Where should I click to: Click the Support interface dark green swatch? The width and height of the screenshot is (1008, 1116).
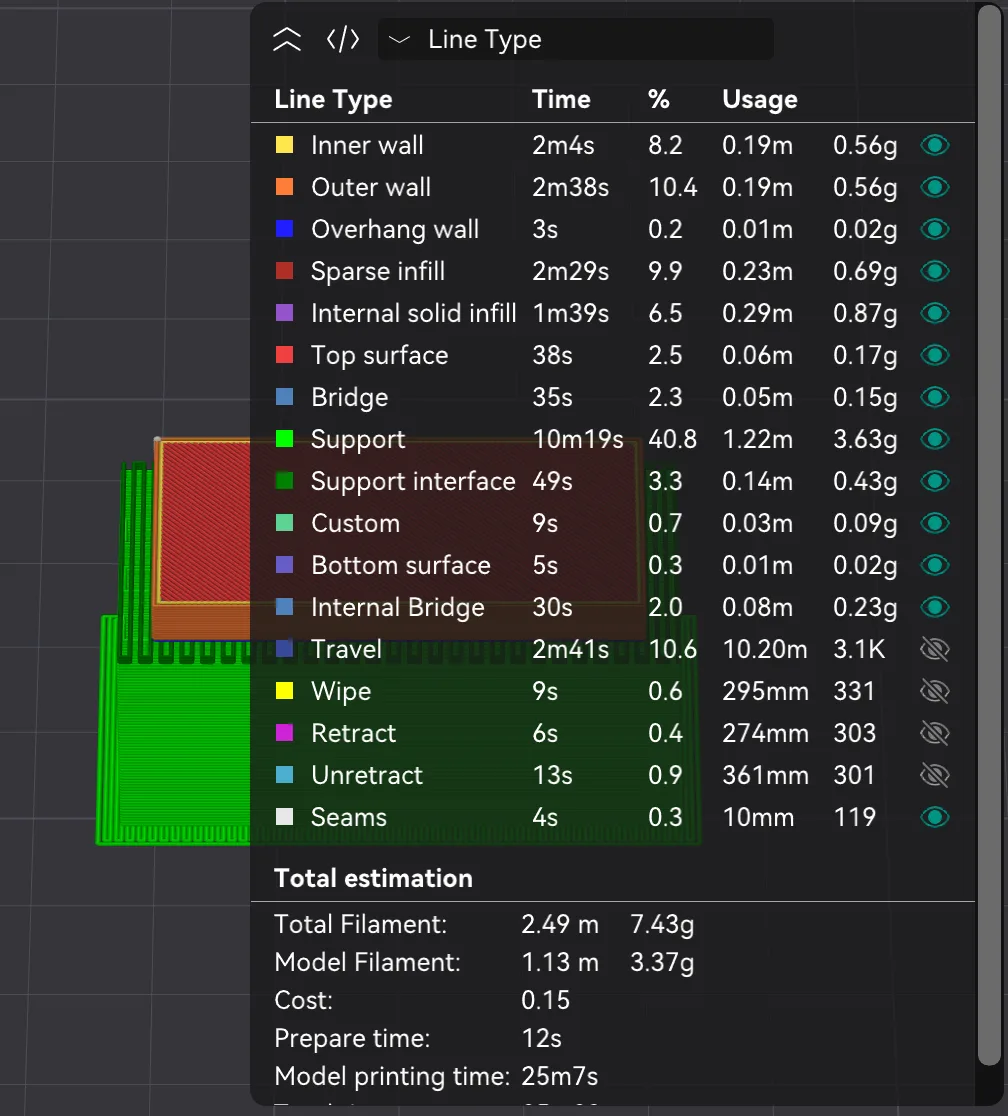tap(285, 481)
